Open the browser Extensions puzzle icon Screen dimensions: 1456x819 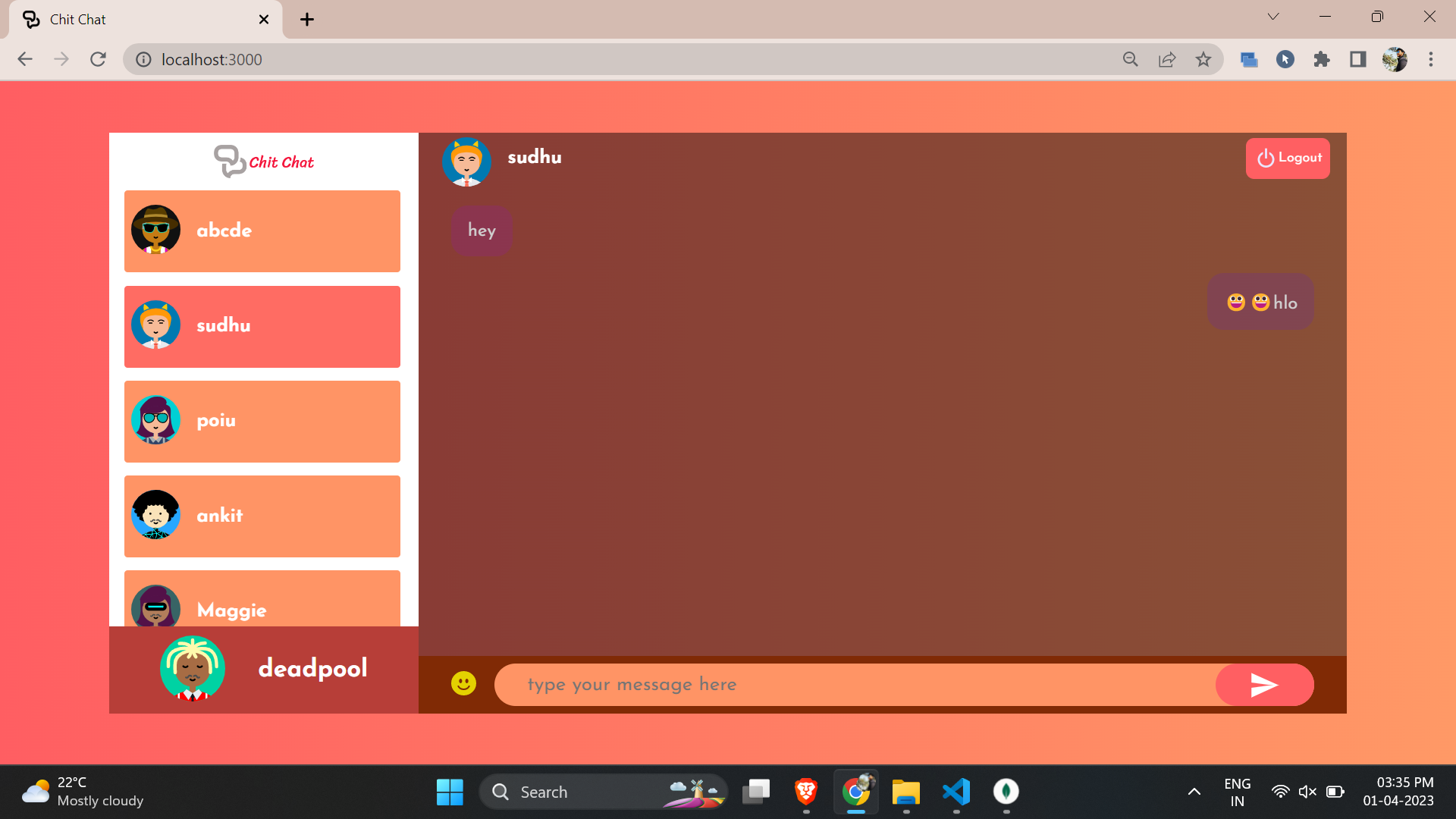coord(1322,59)
